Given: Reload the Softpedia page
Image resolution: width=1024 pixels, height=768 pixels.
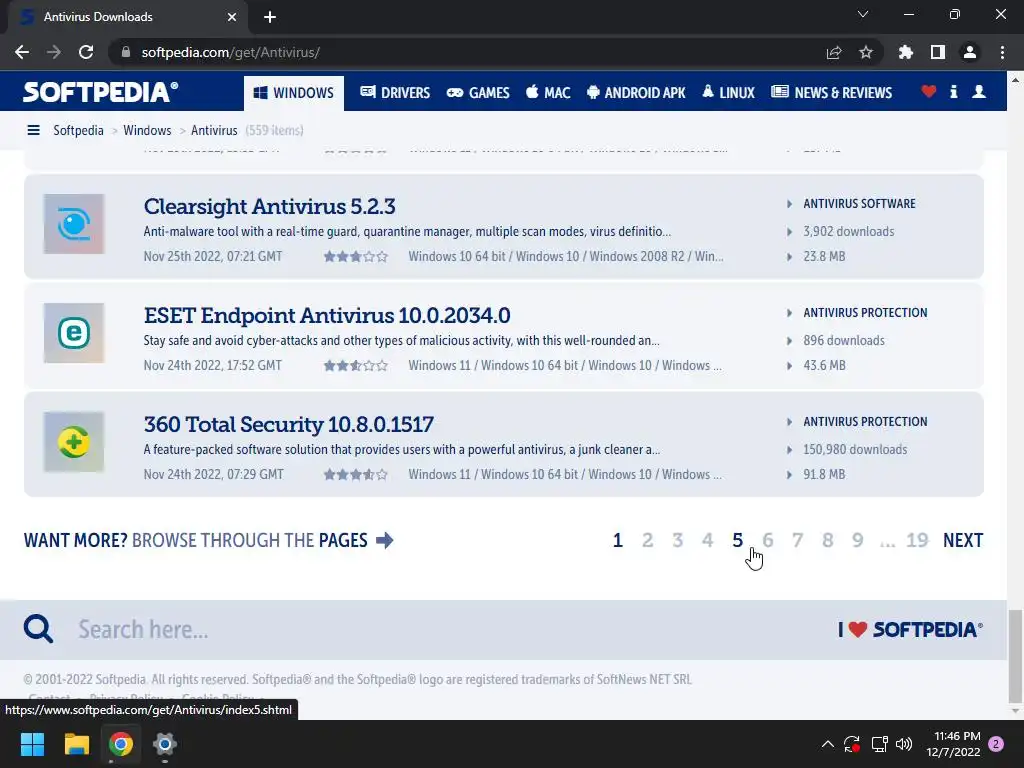Looking at the screenshot, I should tap(86, 52).
